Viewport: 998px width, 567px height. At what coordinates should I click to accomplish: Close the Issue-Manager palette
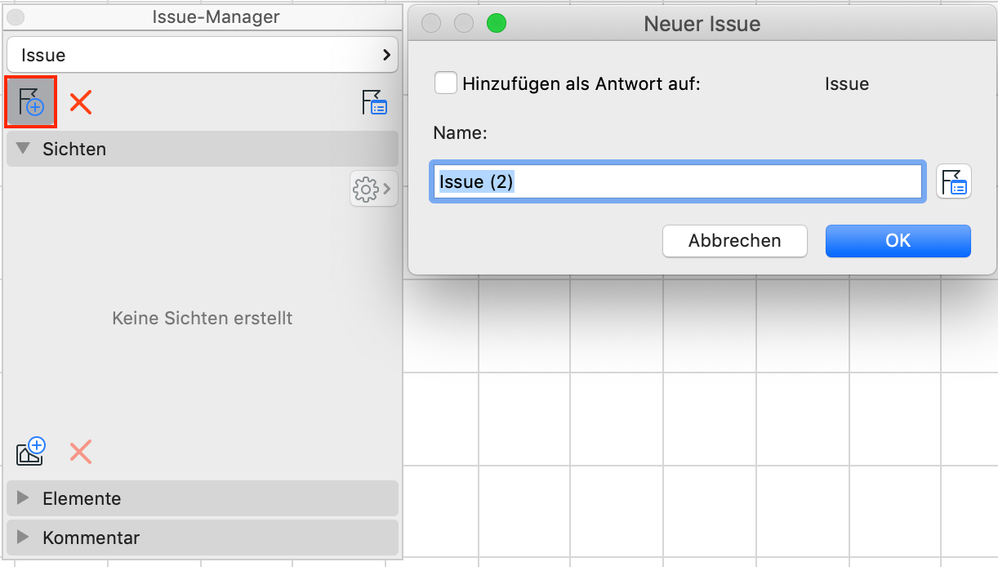tap(16, 17)
